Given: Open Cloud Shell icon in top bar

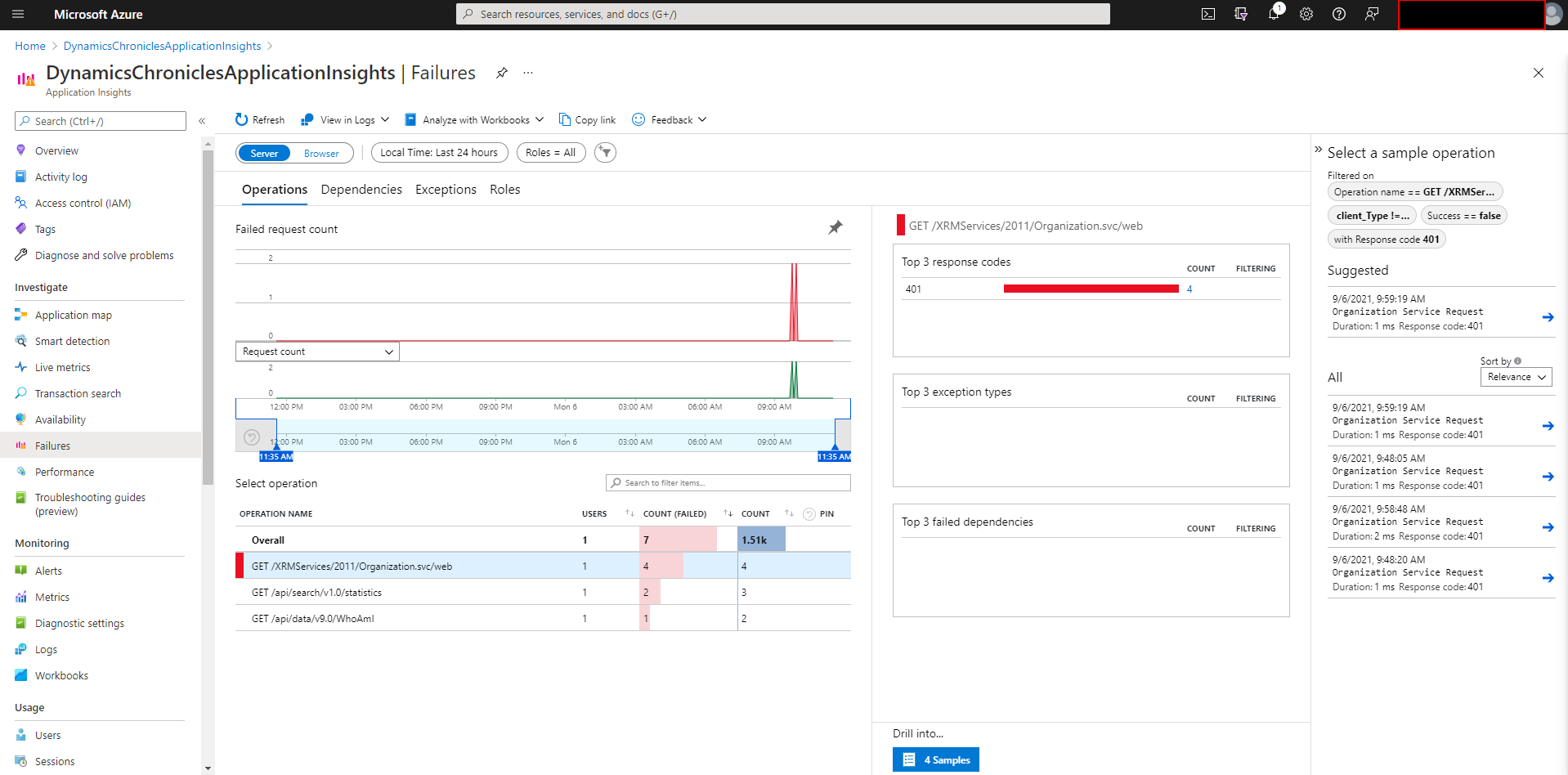Looking at the screenshot, I should (1208, 14).
